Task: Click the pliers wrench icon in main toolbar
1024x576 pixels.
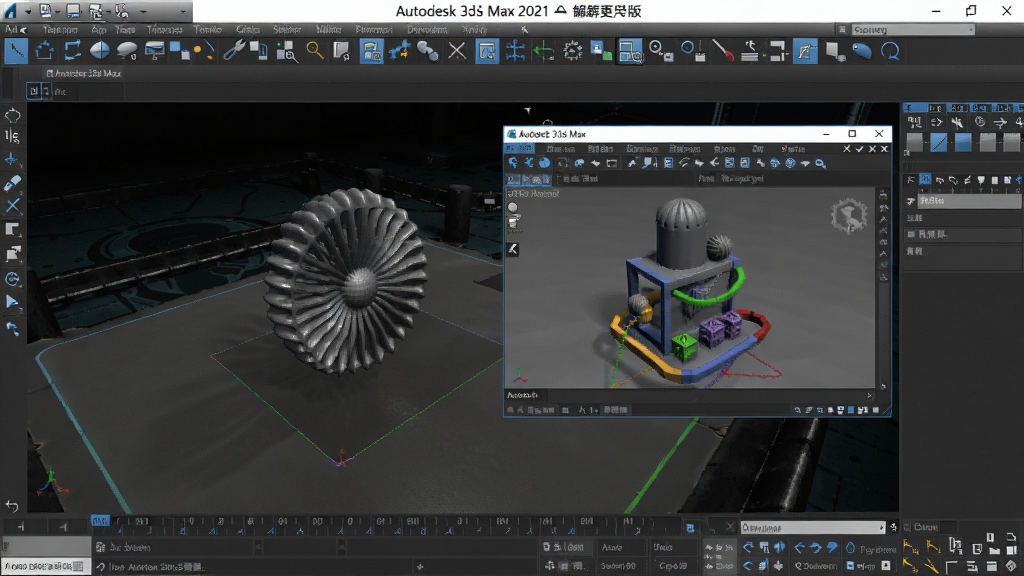Action: (x=234, y=51)
